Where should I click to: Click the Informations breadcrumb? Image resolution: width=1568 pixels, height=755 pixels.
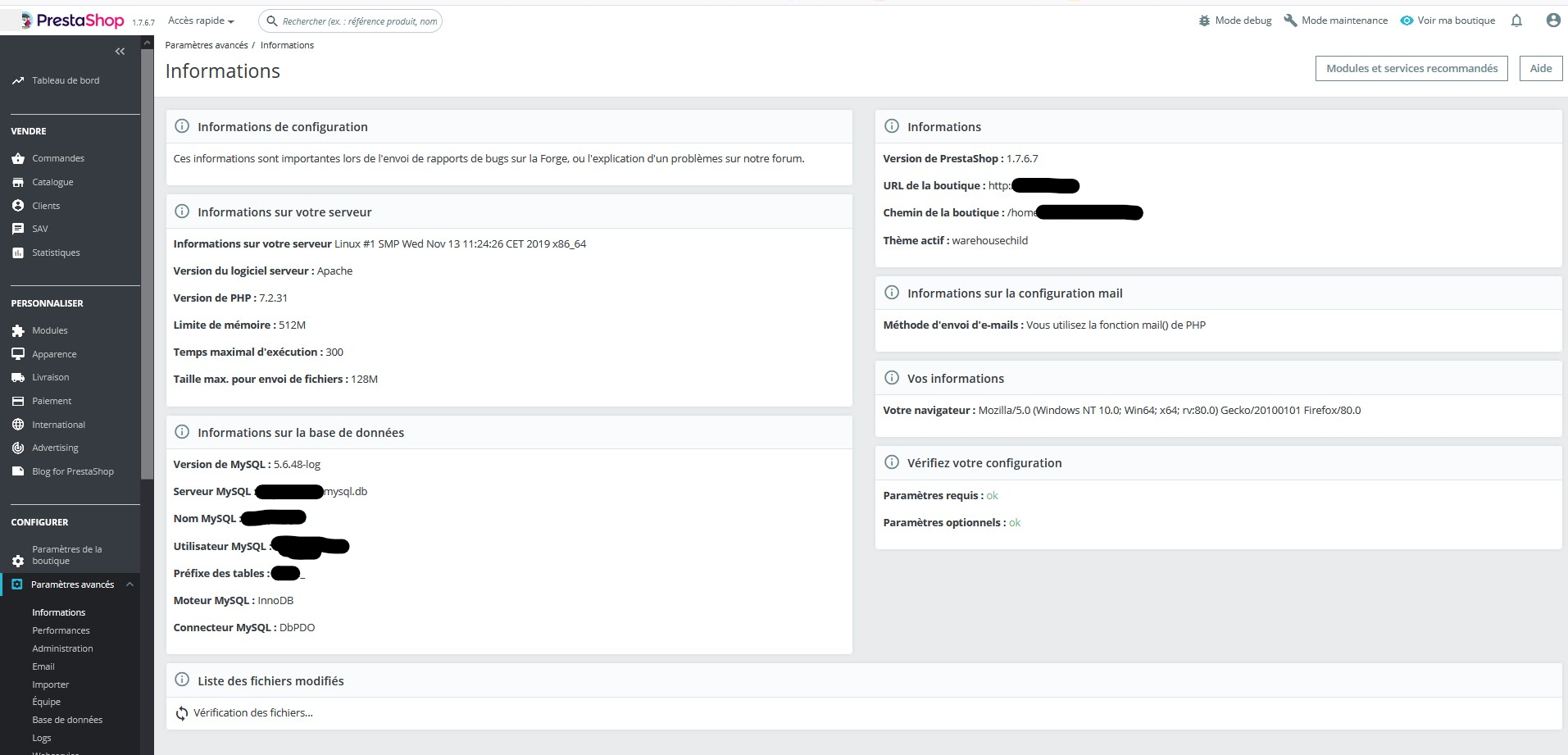pos(287,45)
